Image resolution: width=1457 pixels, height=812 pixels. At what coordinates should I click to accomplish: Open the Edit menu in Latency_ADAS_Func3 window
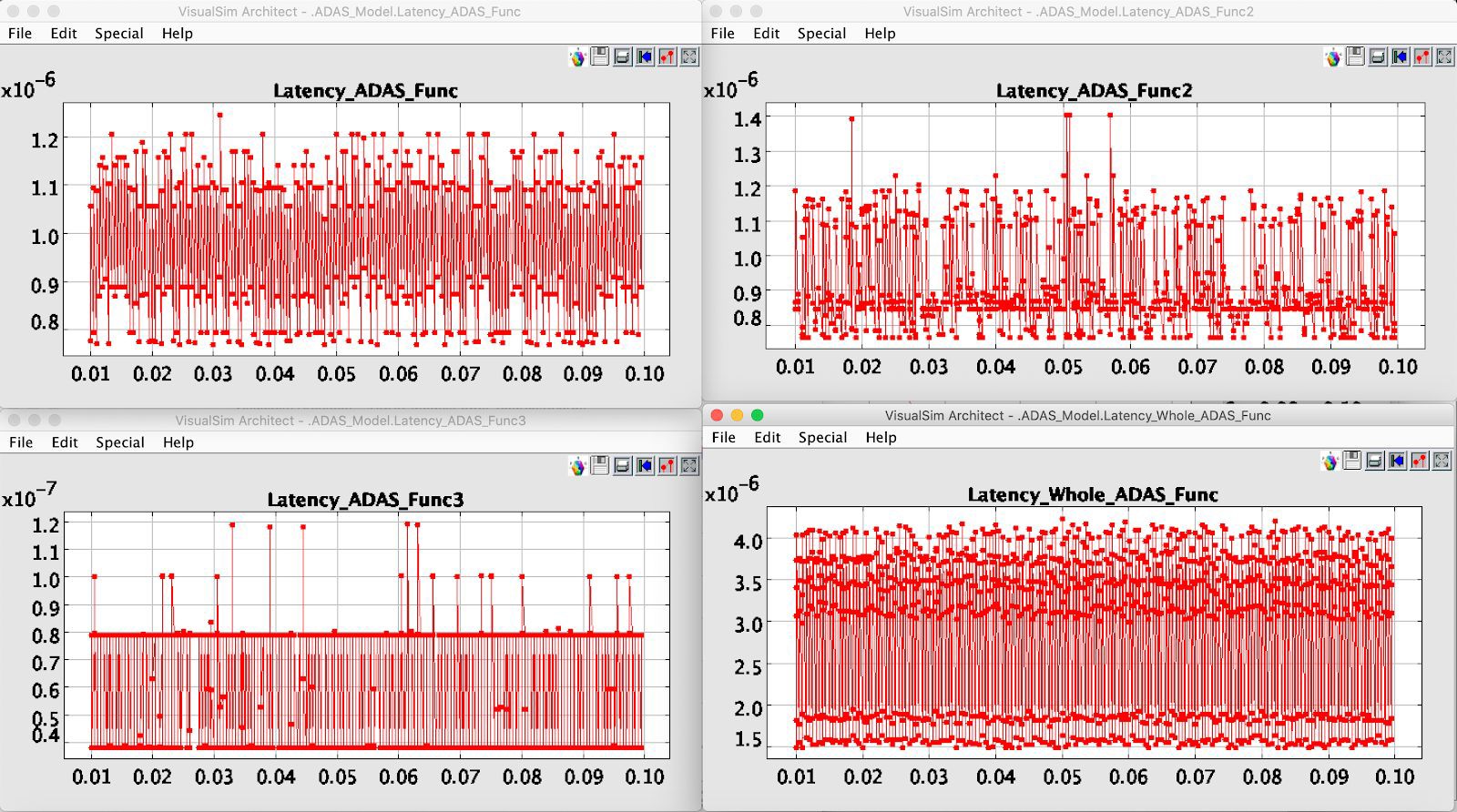click(x=65, y=442)
